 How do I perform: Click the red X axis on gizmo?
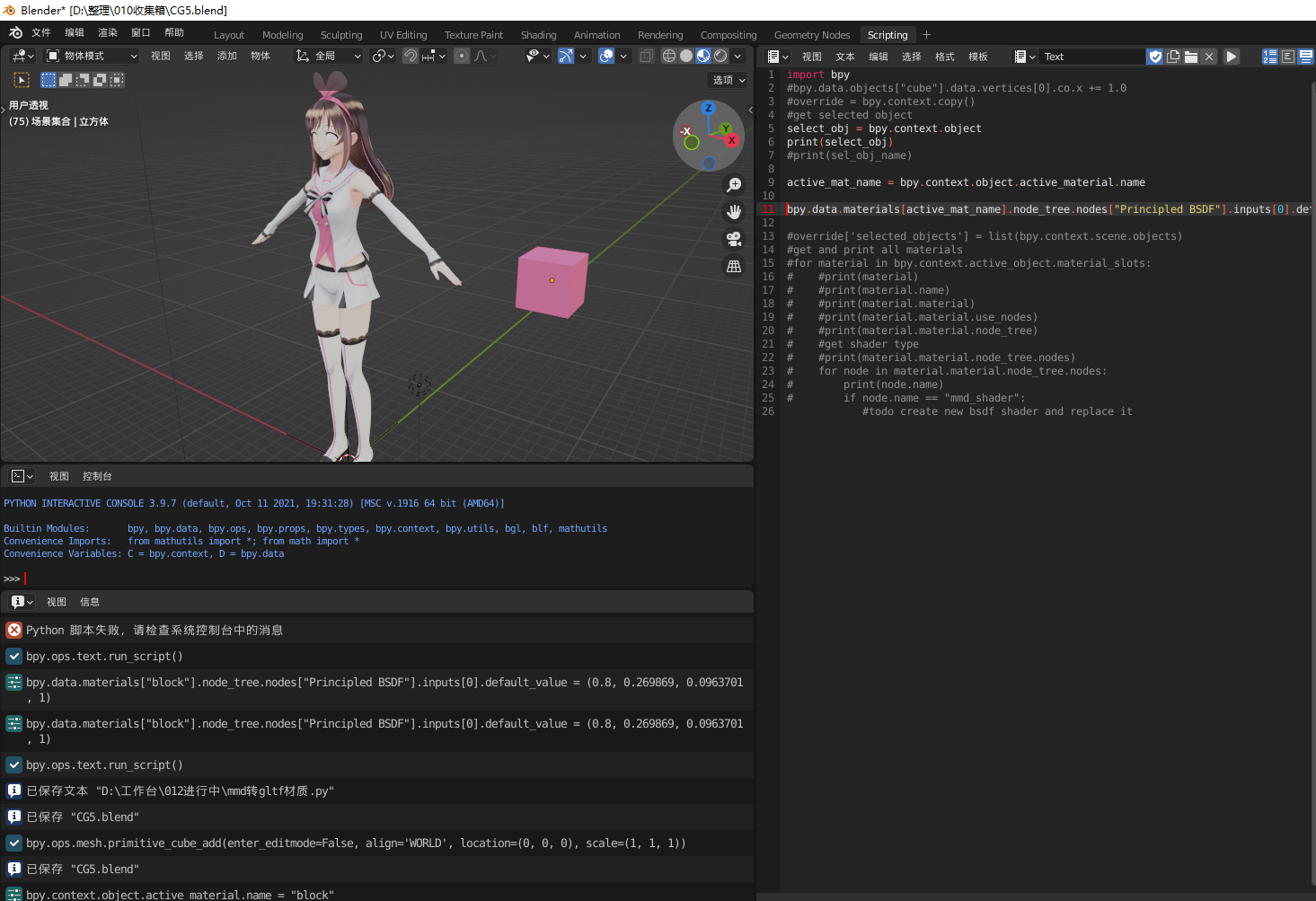pyautogui.click(x=732, y=140)
